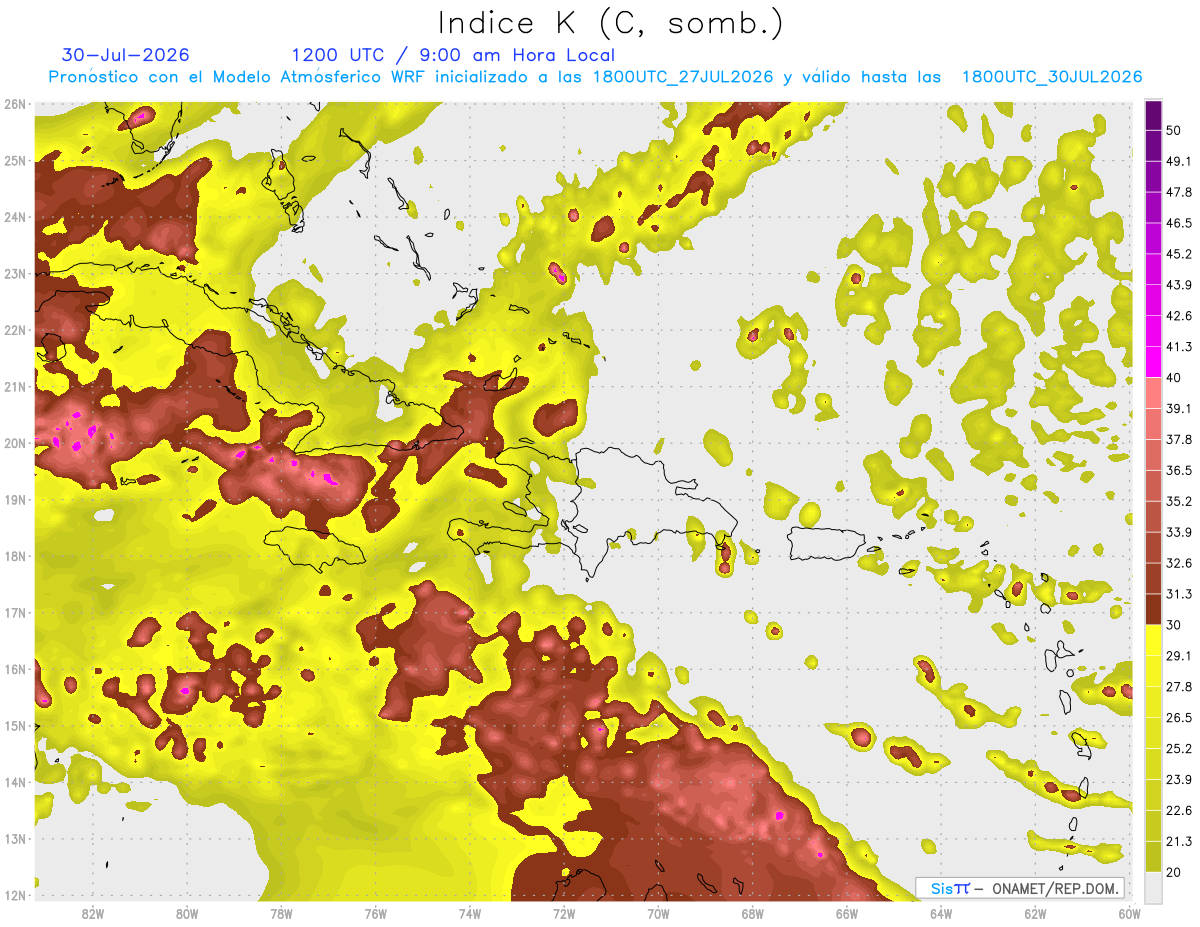Image resolution: width=1200 pixels, height=927 pixels.
Task: Click the colorbar value 32.6
Action: pyautogui.click(x=1179, y=563)
